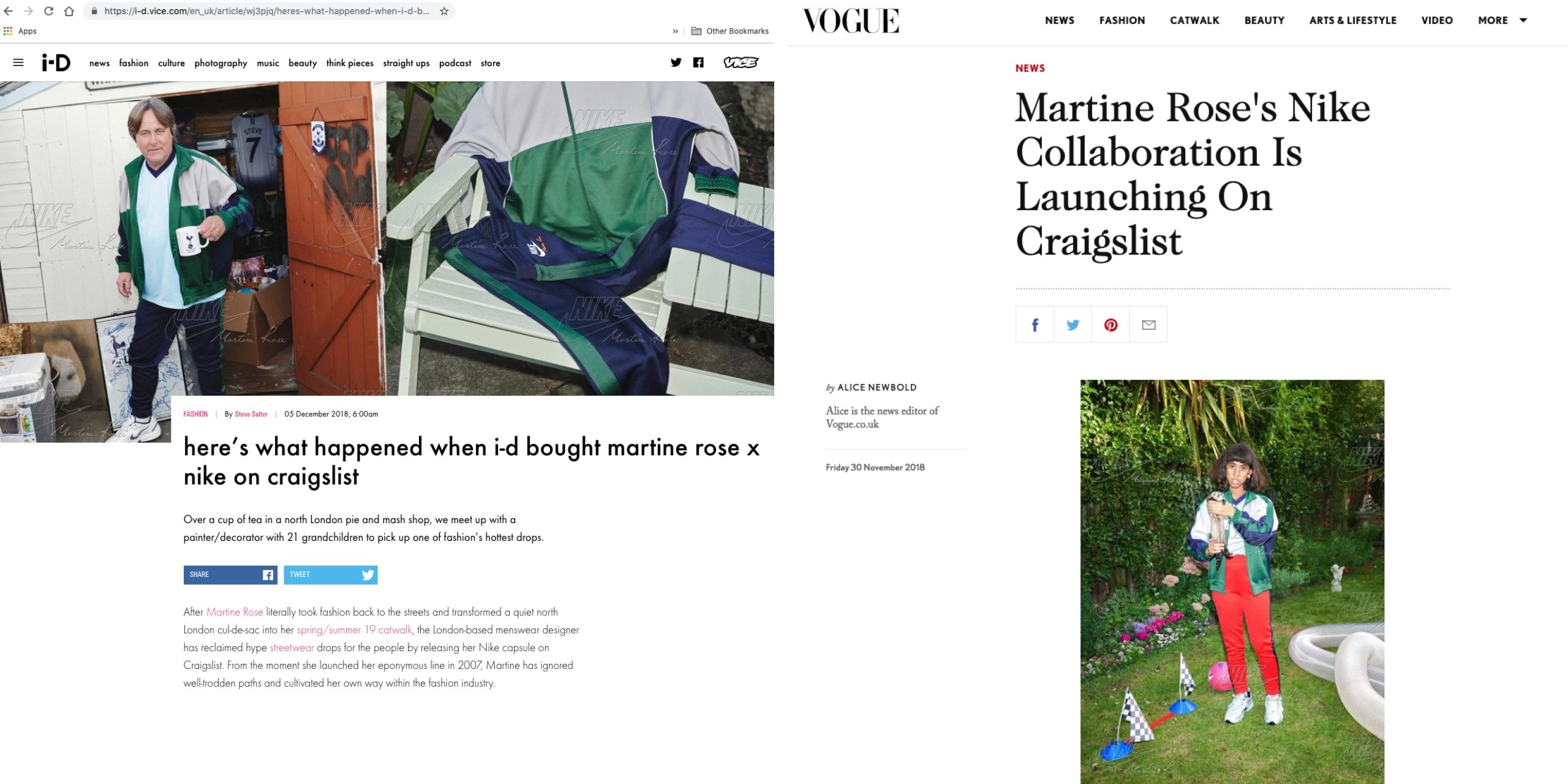Open the spring/summer 19 catwalk link
The image size is (1568, 784).
(354, 630)
